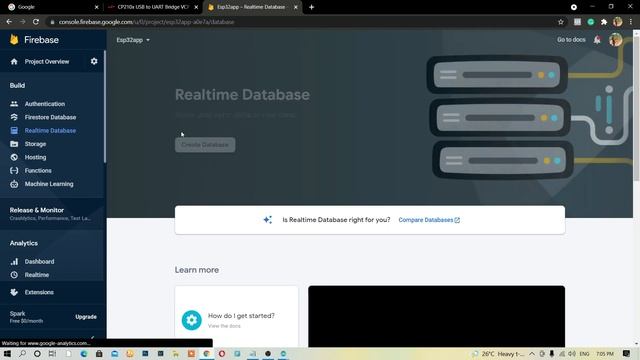
Task: Switch to the Google tab
Action: point(52,7)
